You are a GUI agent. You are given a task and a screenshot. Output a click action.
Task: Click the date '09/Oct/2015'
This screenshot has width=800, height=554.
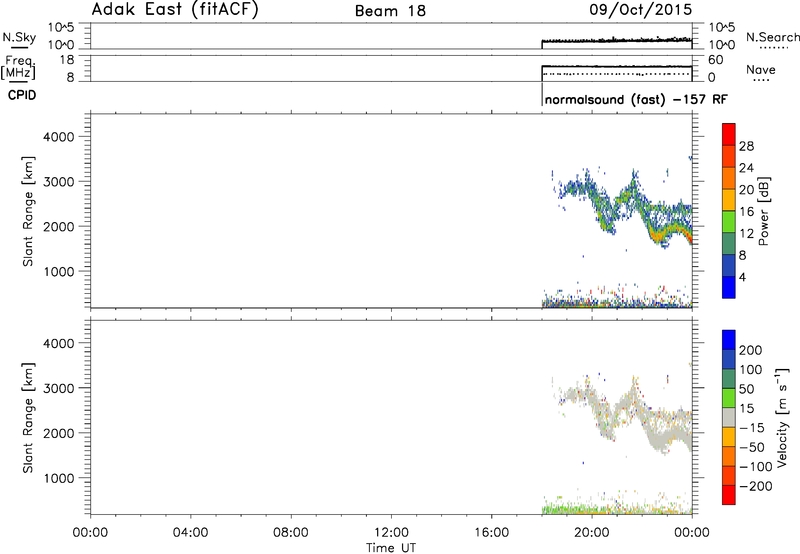pyautogui.click(x=641, y=9)
